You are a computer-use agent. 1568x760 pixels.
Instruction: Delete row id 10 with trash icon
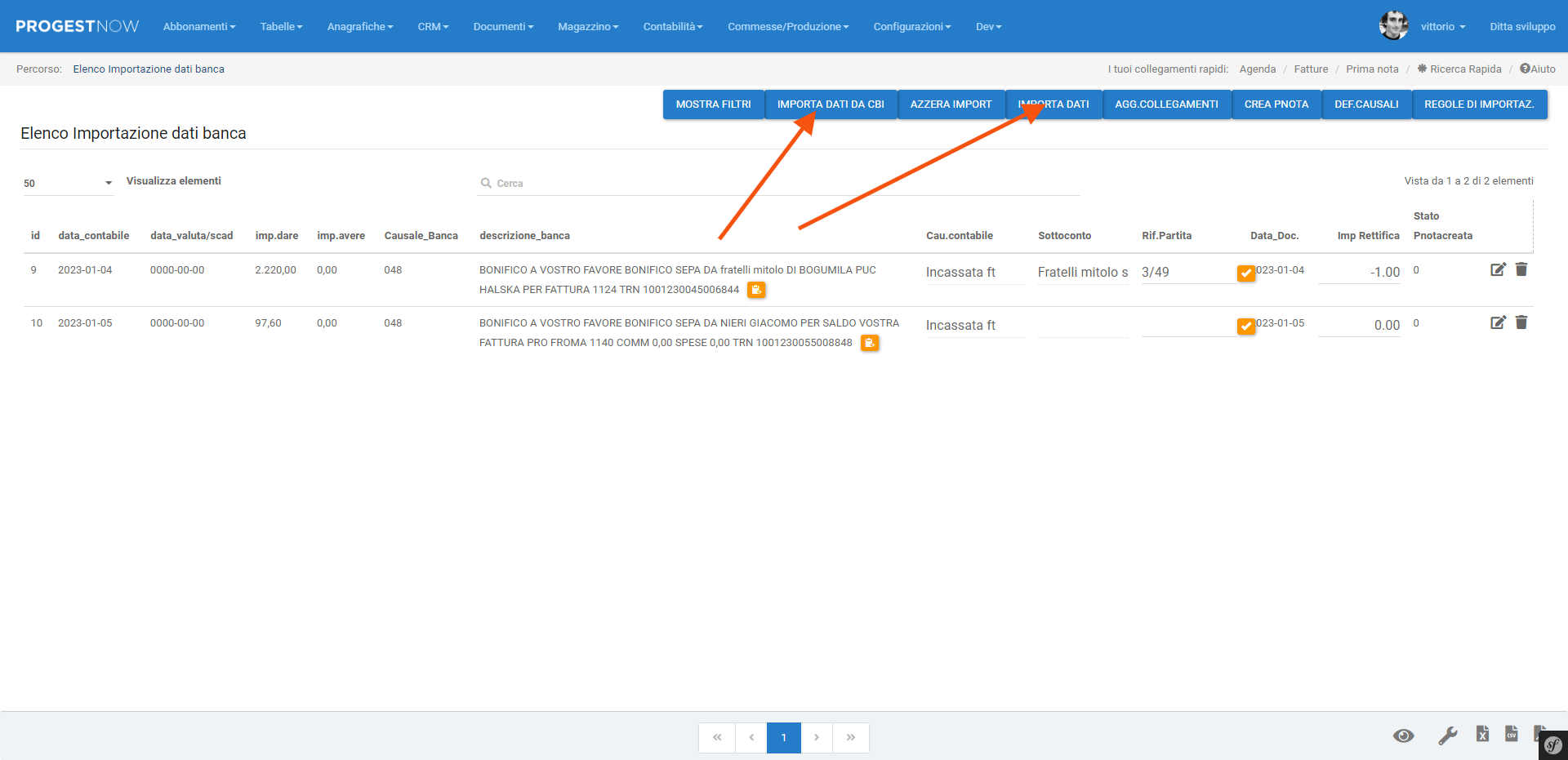click(x=1521, y=322)
